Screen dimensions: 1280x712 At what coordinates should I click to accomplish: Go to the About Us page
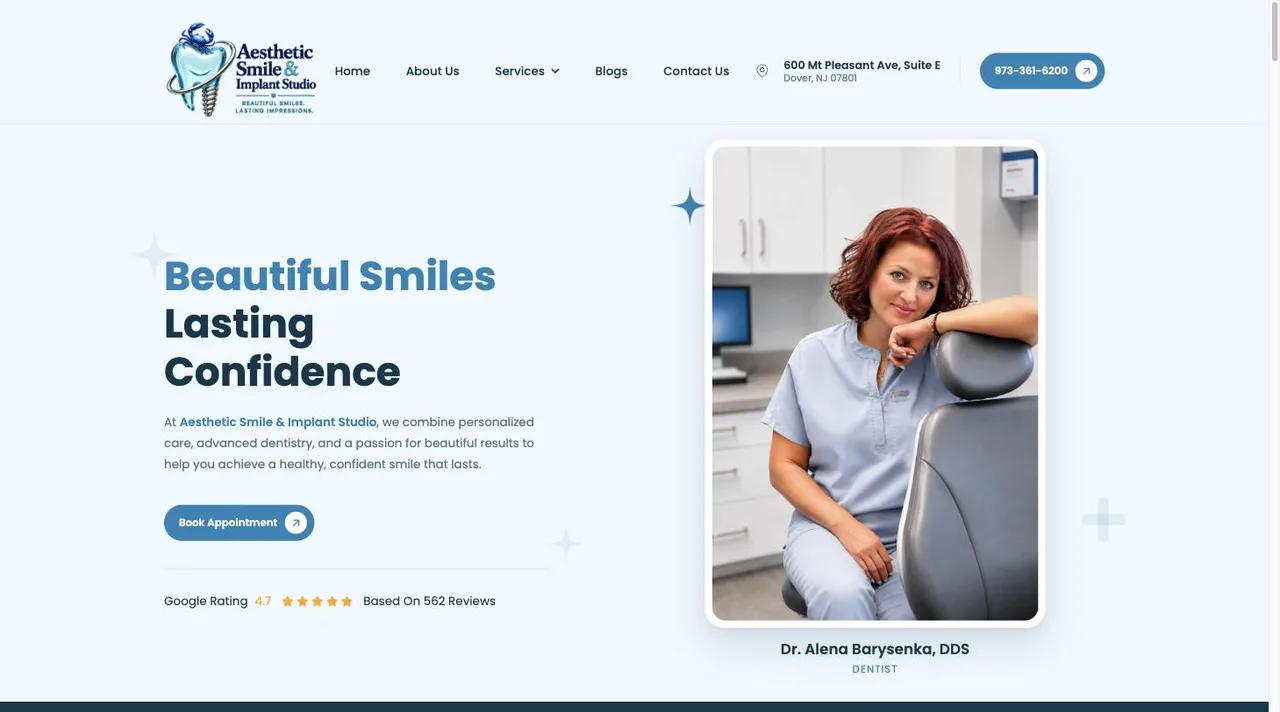tap(432, 71)
